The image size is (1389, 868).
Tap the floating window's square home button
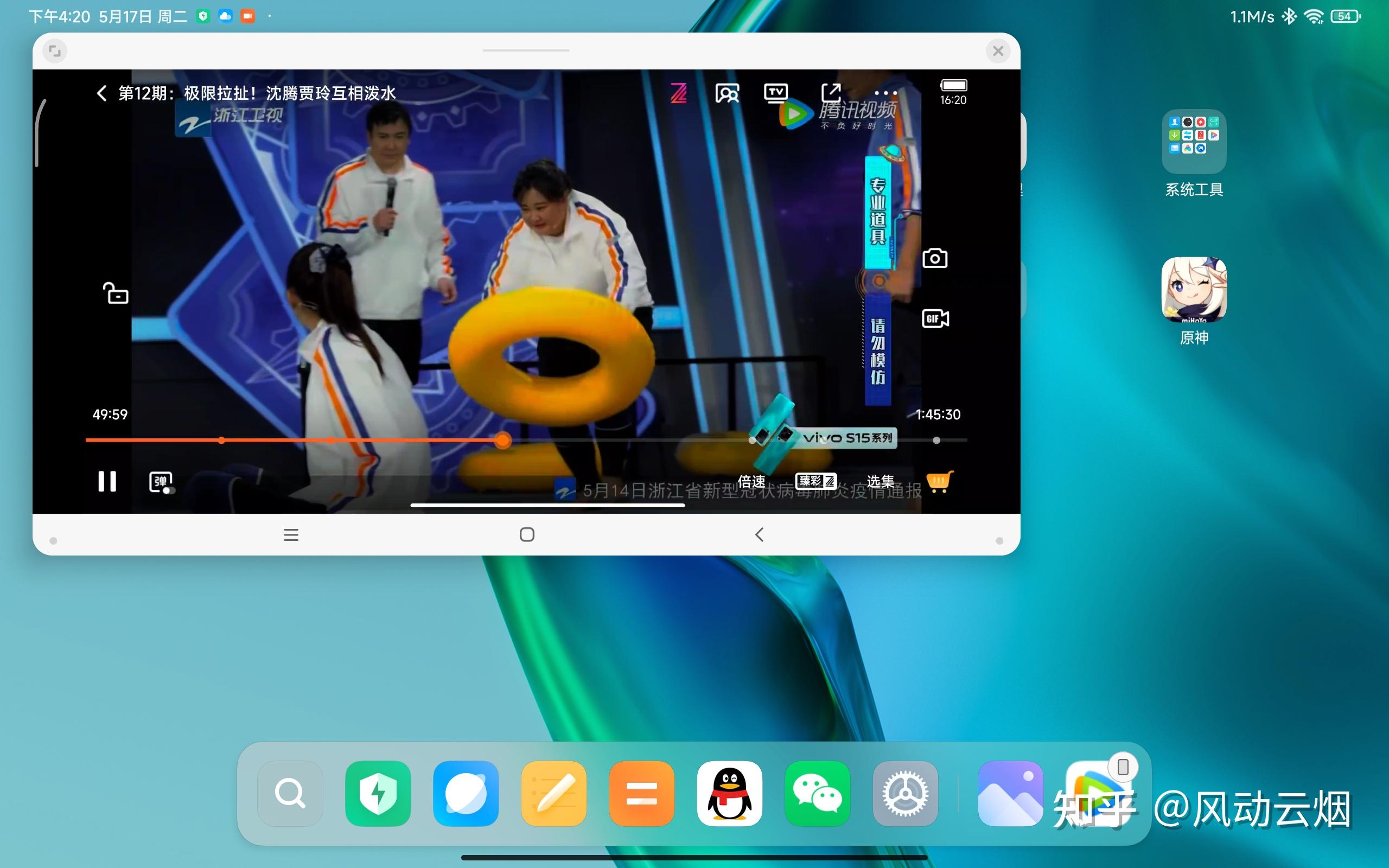[x=527, y=535]
